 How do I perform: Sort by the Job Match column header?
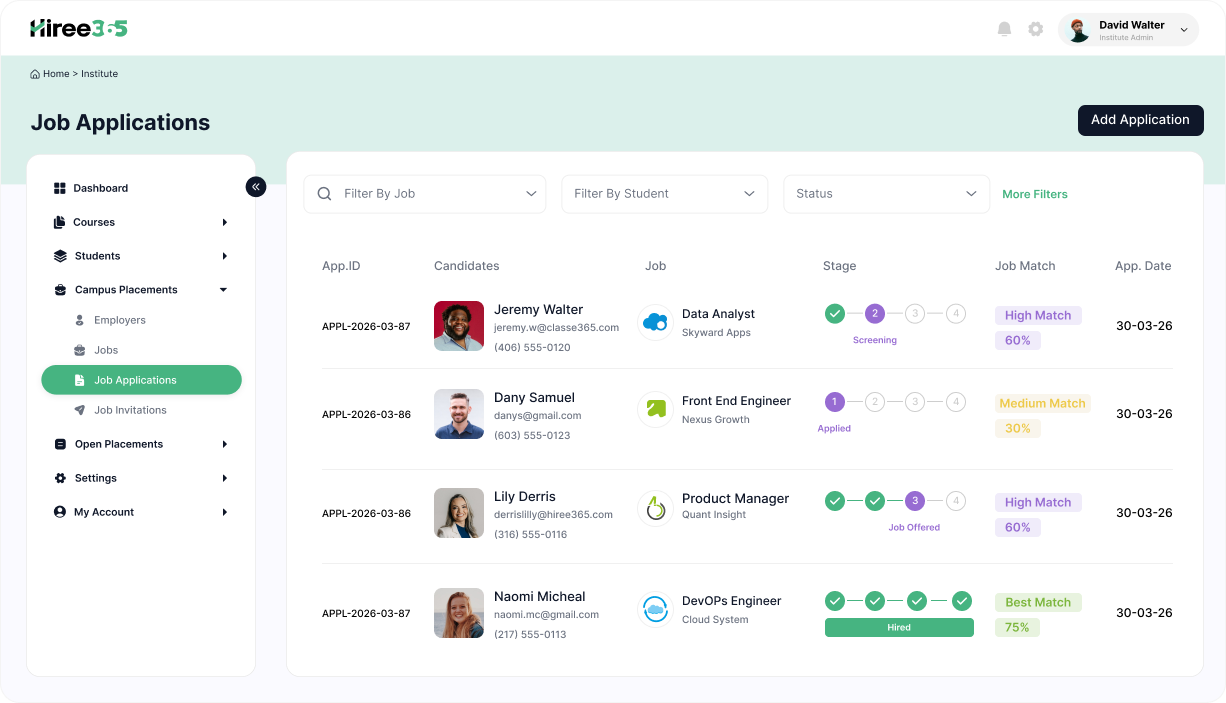coord(1025,266)
